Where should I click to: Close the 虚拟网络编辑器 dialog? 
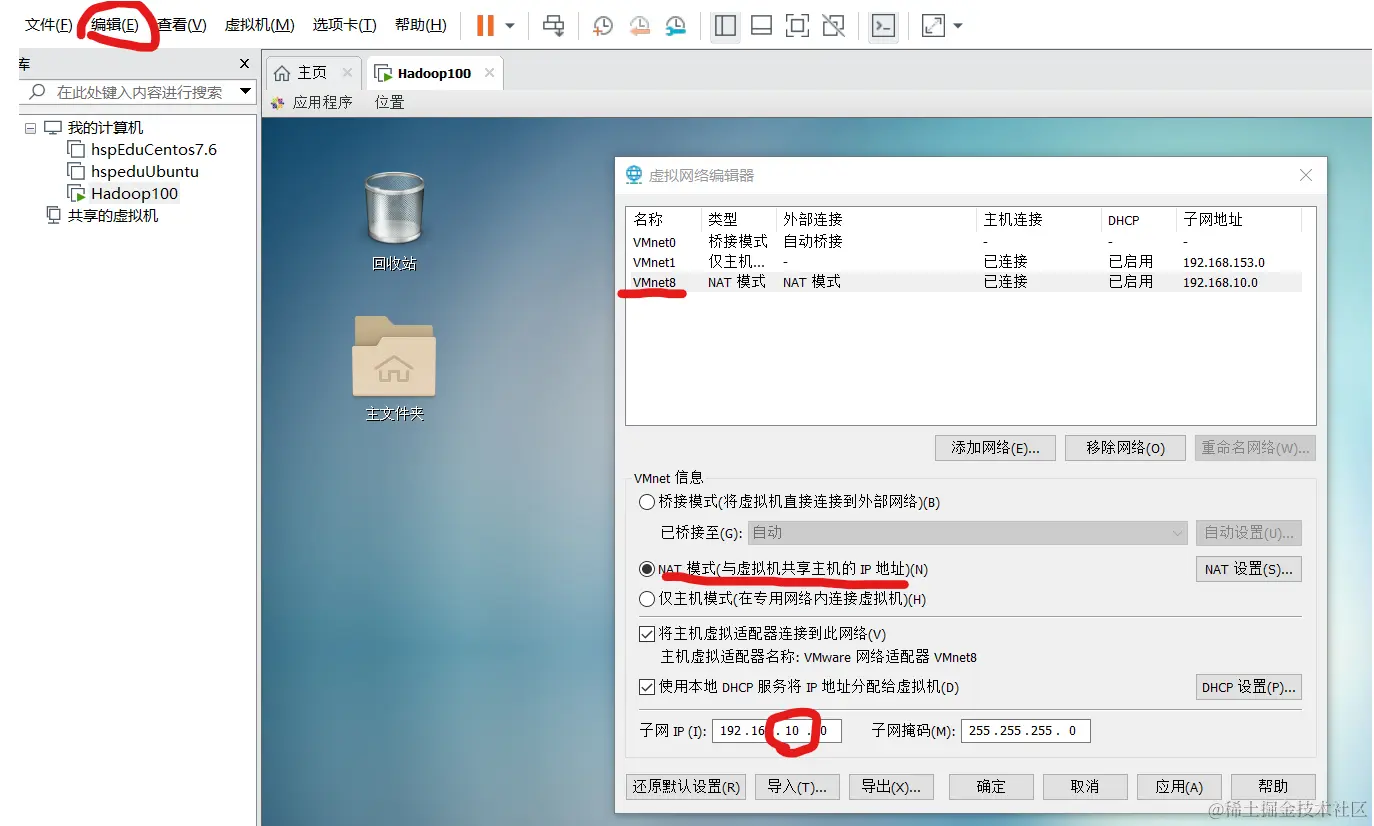pos(1305,175)
